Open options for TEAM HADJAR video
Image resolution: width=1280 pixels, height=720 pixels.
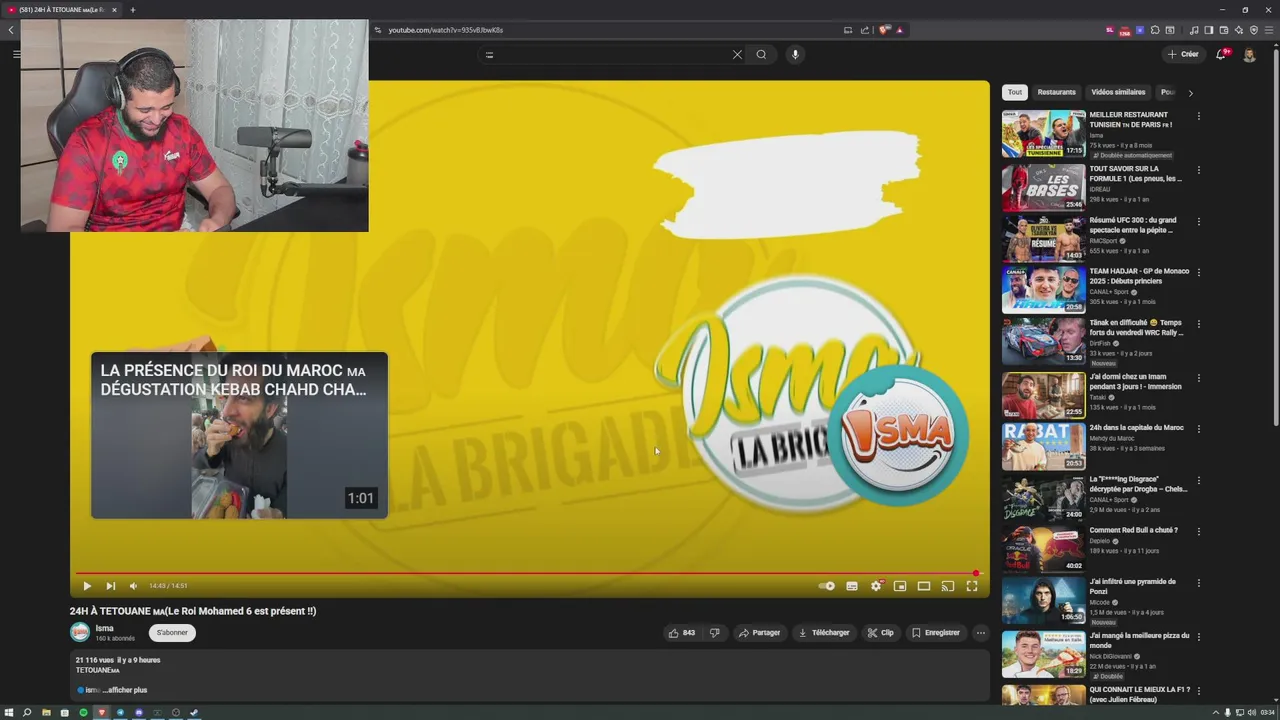click(x=1198, y=272)
